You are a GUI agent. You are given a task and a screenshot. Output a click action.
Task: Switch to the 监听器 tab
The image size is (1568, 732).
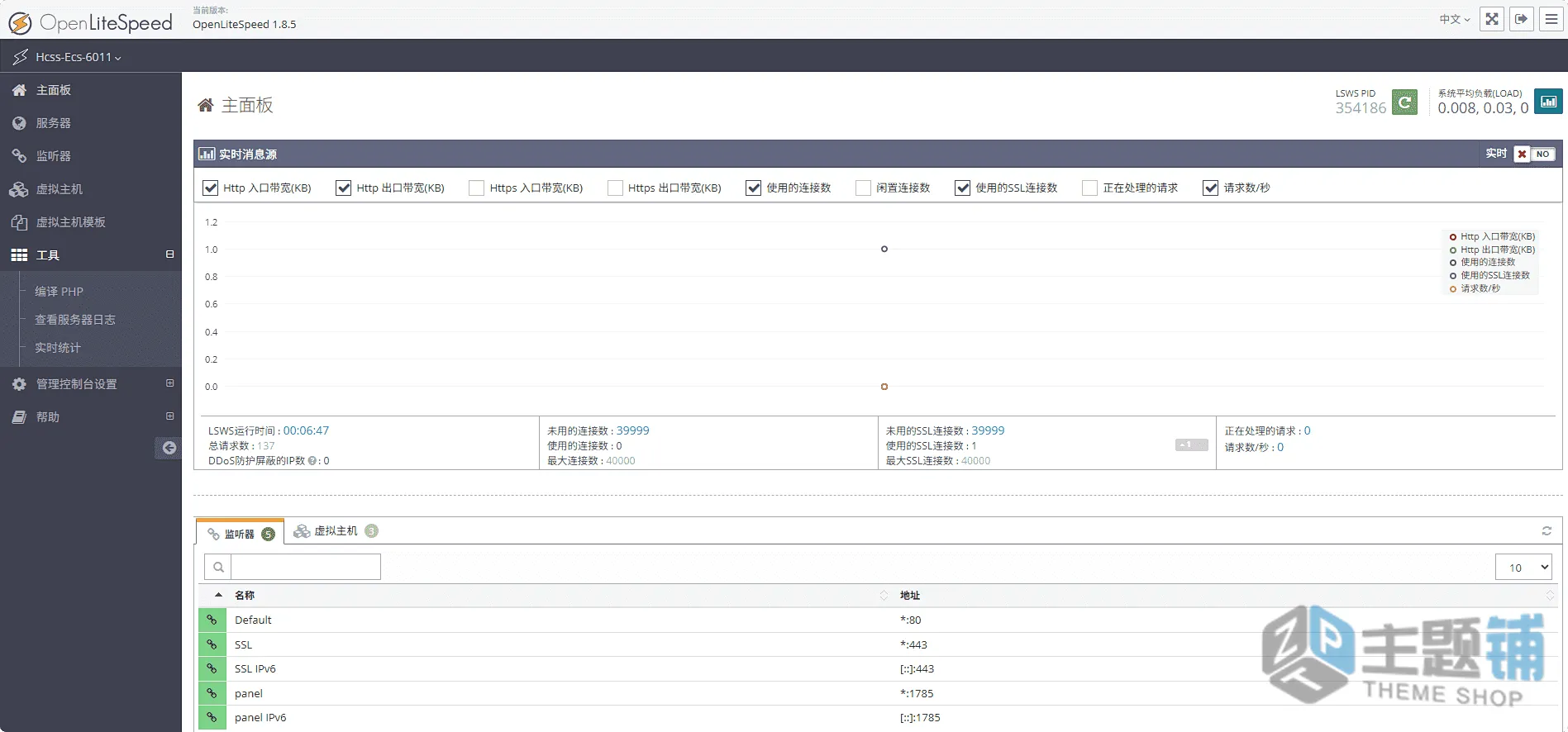coord(240,533)
